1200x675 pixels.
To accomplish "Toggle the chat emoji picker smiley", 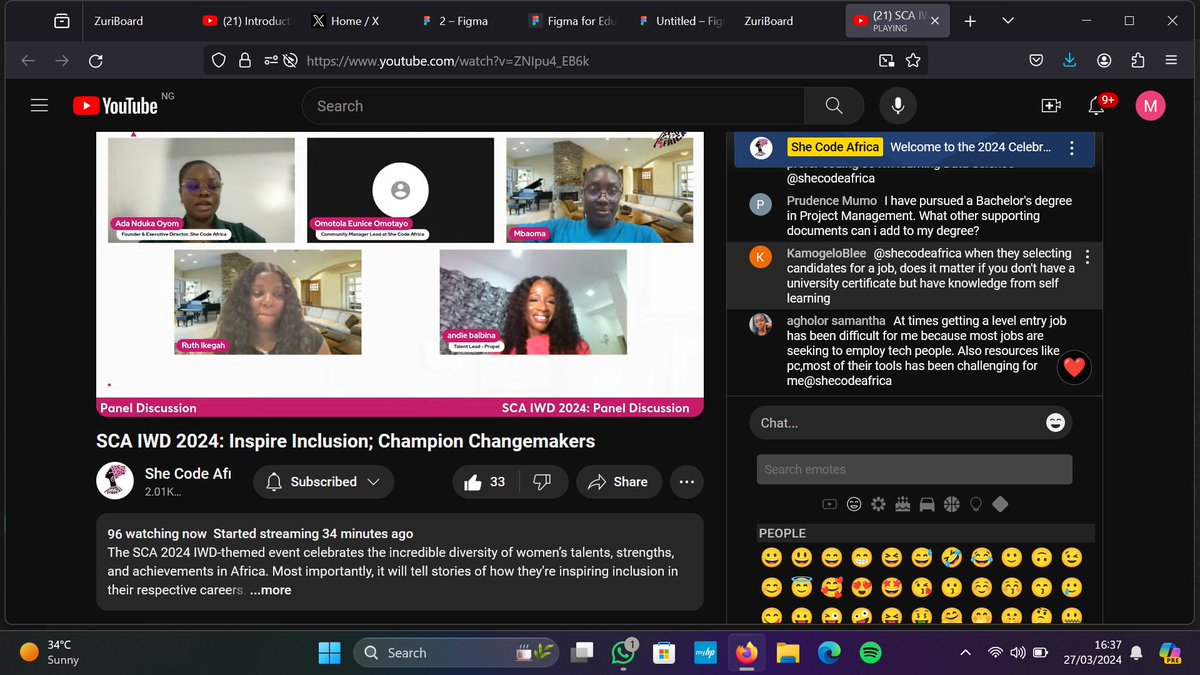I will coord(1055,423).
